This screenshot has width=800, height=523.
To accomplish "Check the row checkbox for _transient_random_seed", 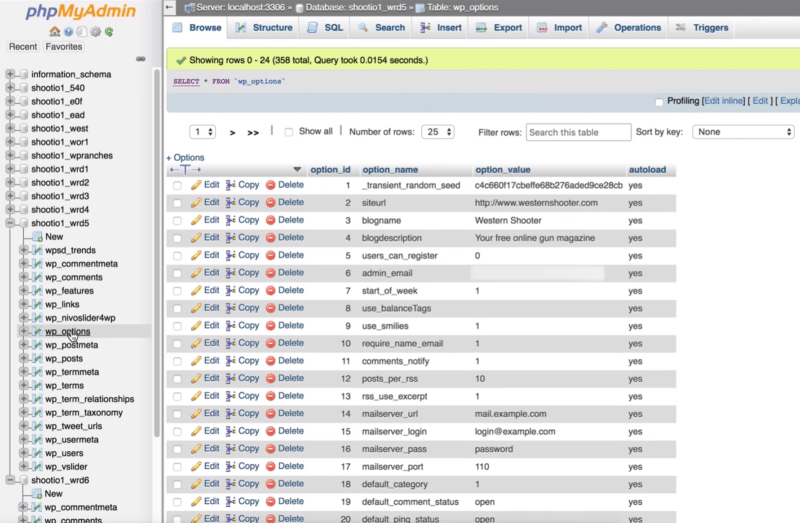I will point(177,185).
